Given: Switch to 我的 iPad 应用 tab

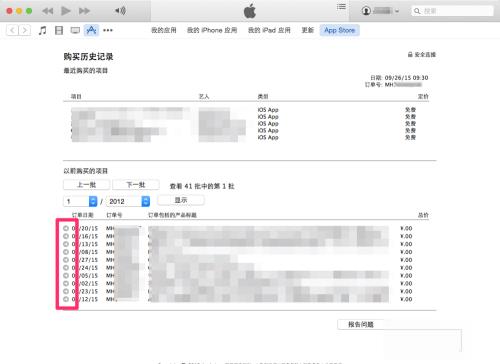Looking at the screenshot, I should (x=269, y=30).
